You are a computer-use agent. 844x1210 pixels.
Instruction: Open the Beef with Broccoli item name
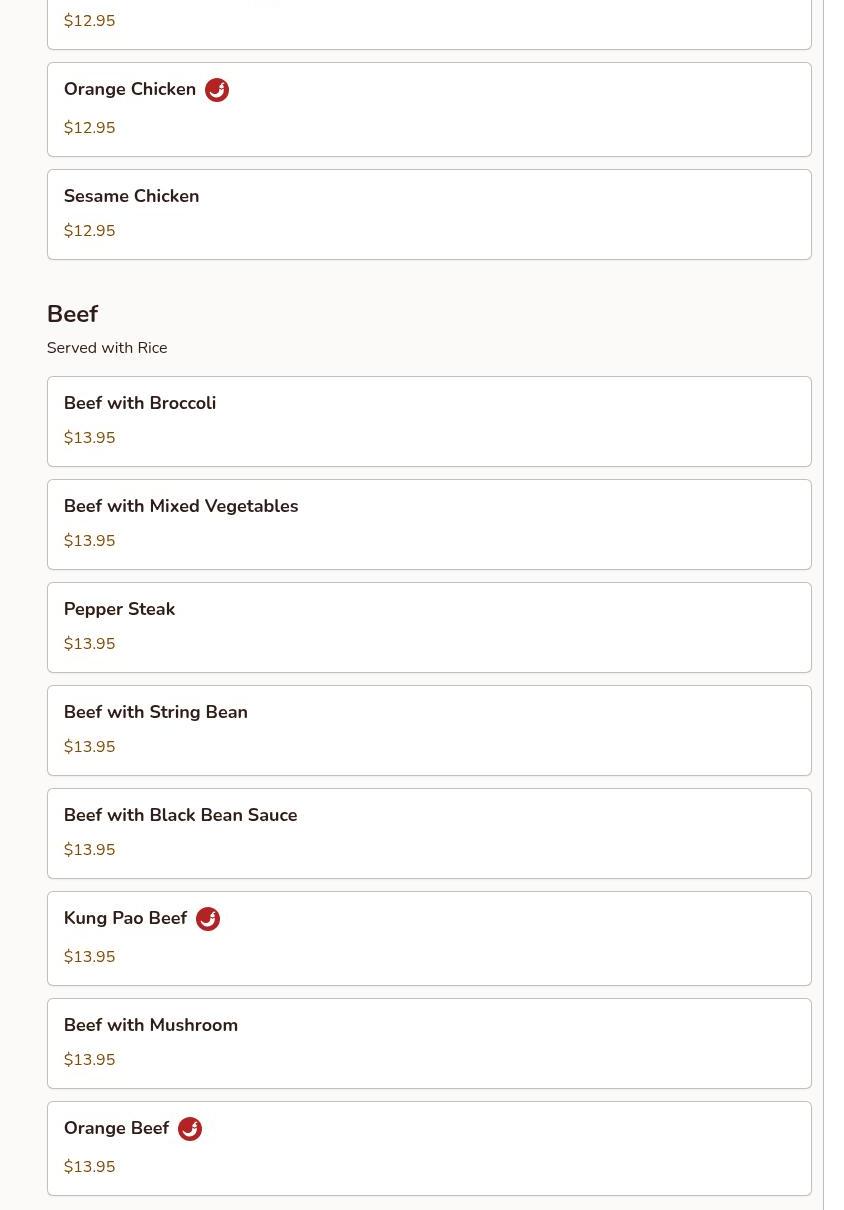140,403
